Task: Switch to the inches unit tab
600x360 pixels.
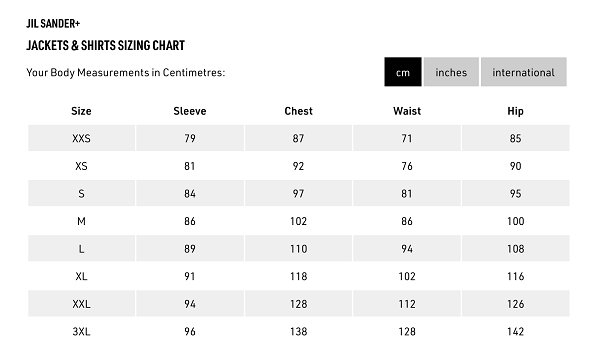Action: (451, 72)
